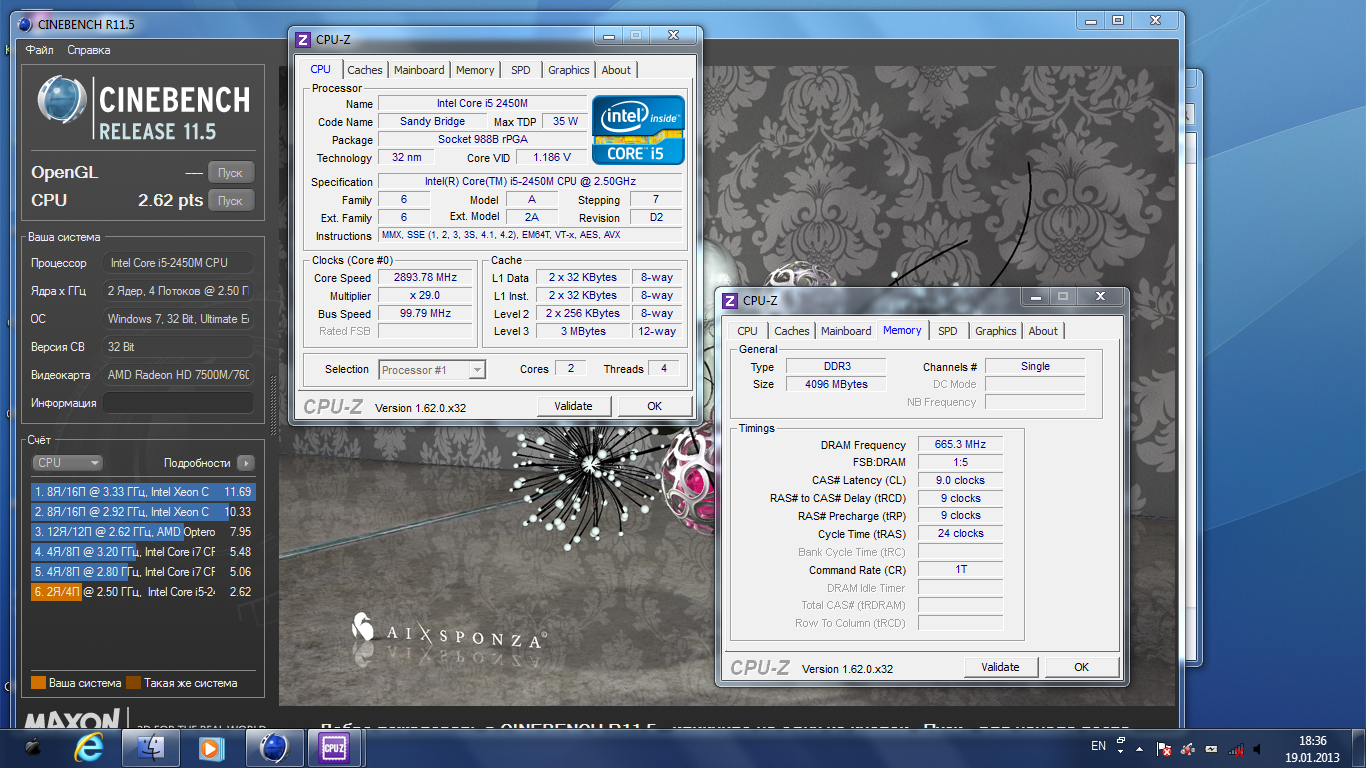1366x768 pixels.
Task: Click the network signal tray icon
Action: click(x=1237, y=748)
